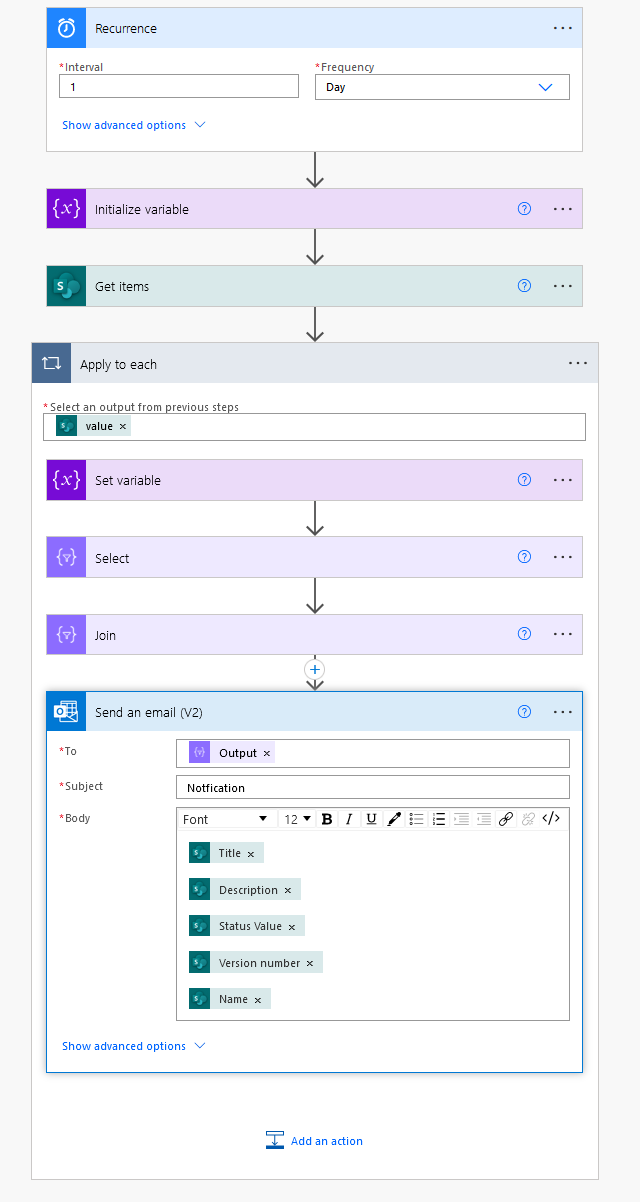Click the Outlook Send an email icon

(66, 712)
